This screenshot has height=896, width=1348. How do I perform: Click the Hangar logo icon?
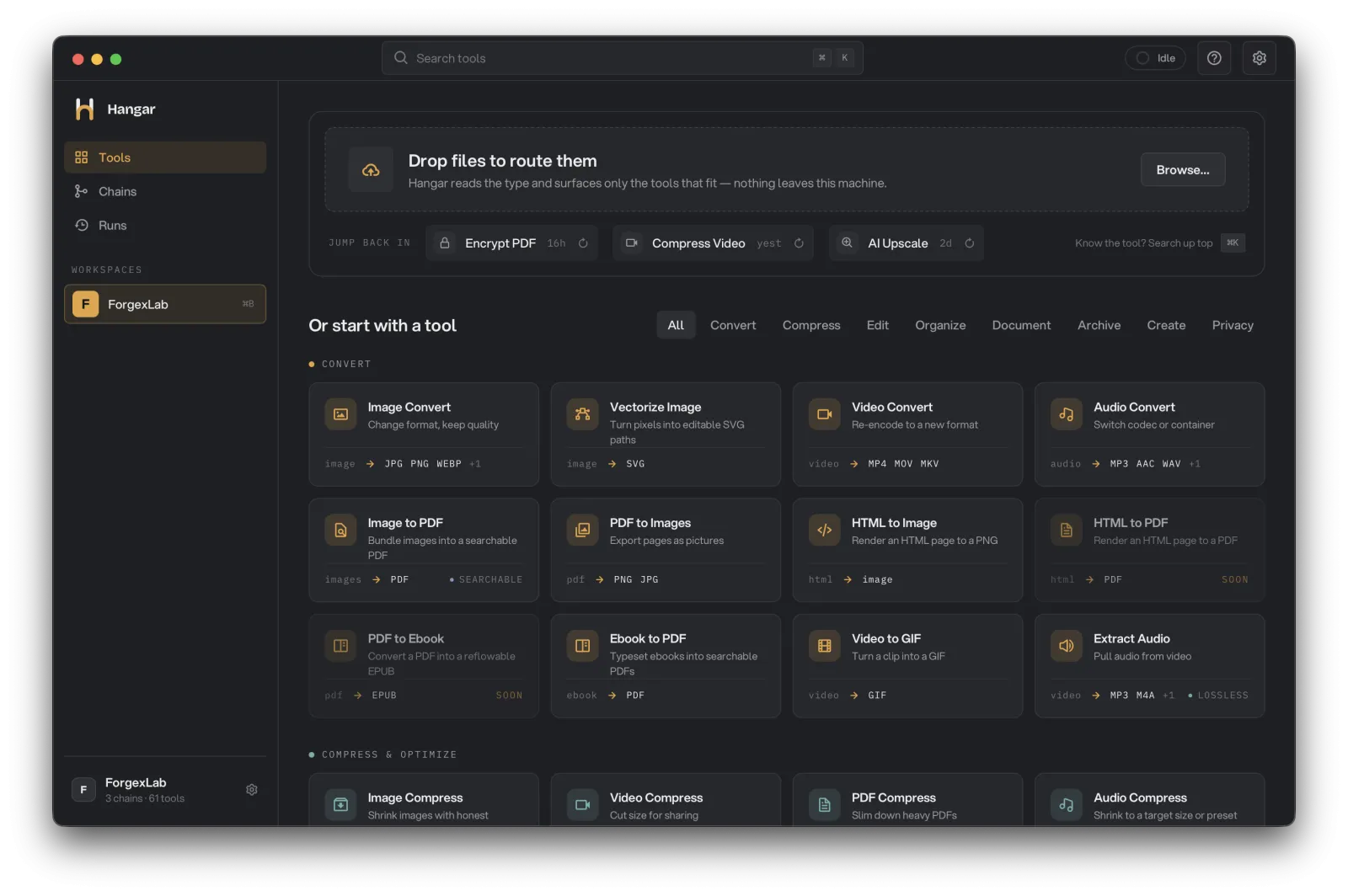(x=84, y=109)
